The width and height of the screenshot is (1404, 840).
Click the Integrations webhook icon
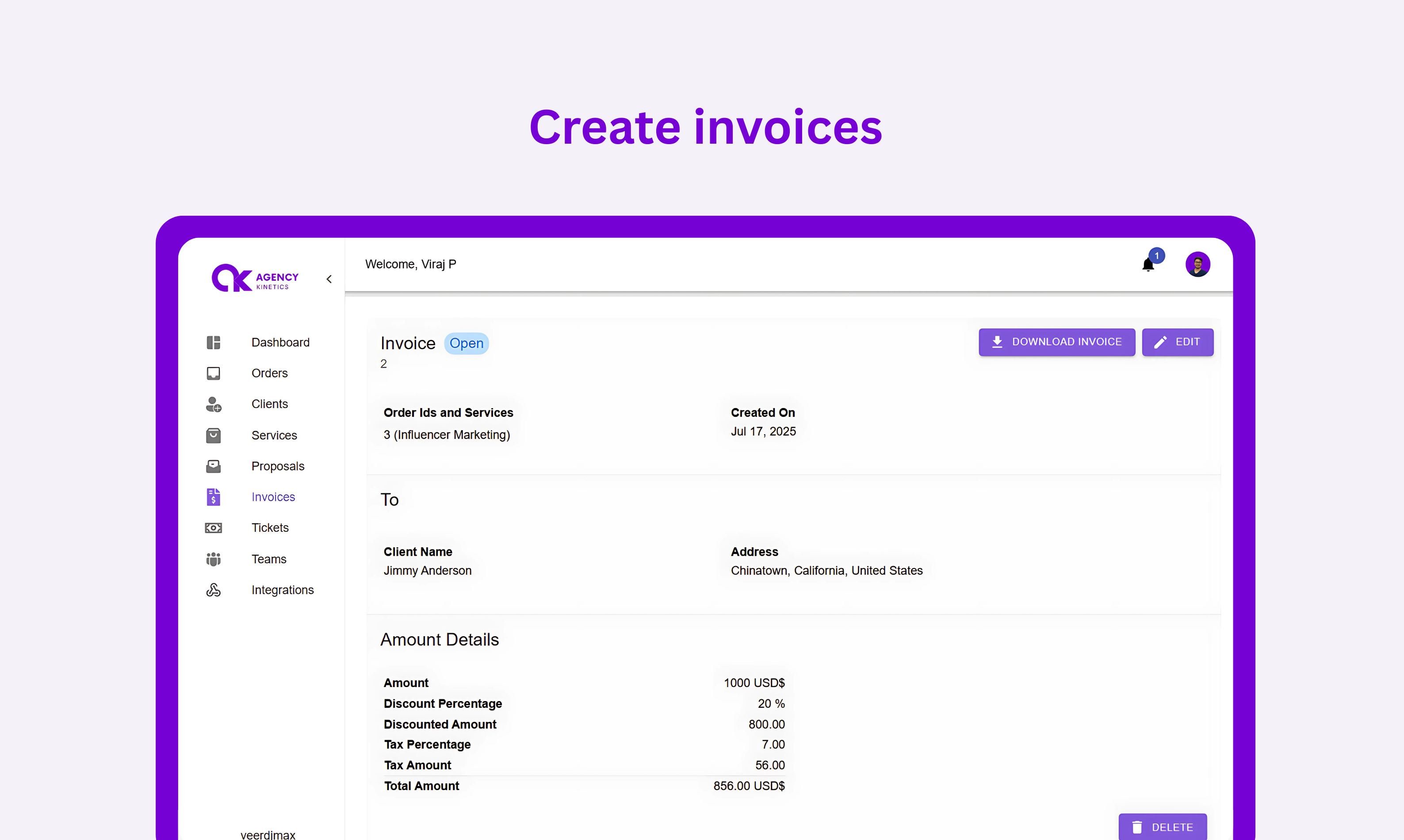tap(214, 590)
